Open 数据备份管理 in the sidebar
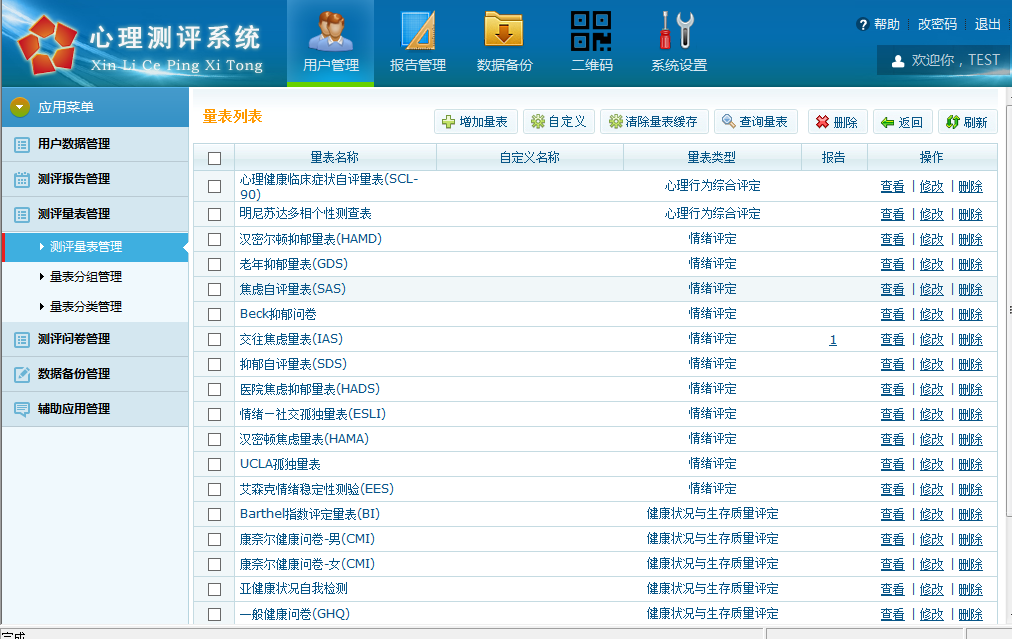This screenshot has height=639, width=1012. tap(74, 374)
